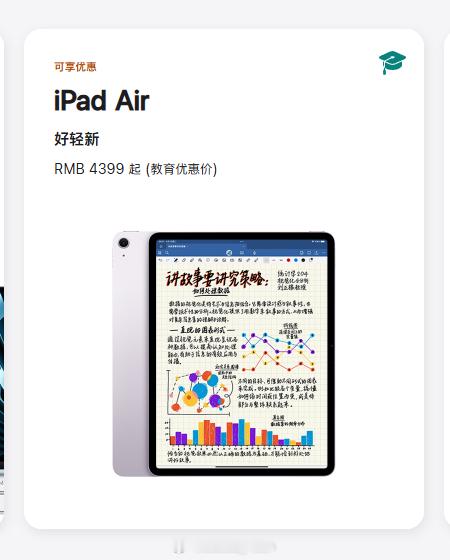Tap the rear camera lens on purple iPad
Image resolution: width=450 pixels, height=560 pixels.
(x=124, y=243)
